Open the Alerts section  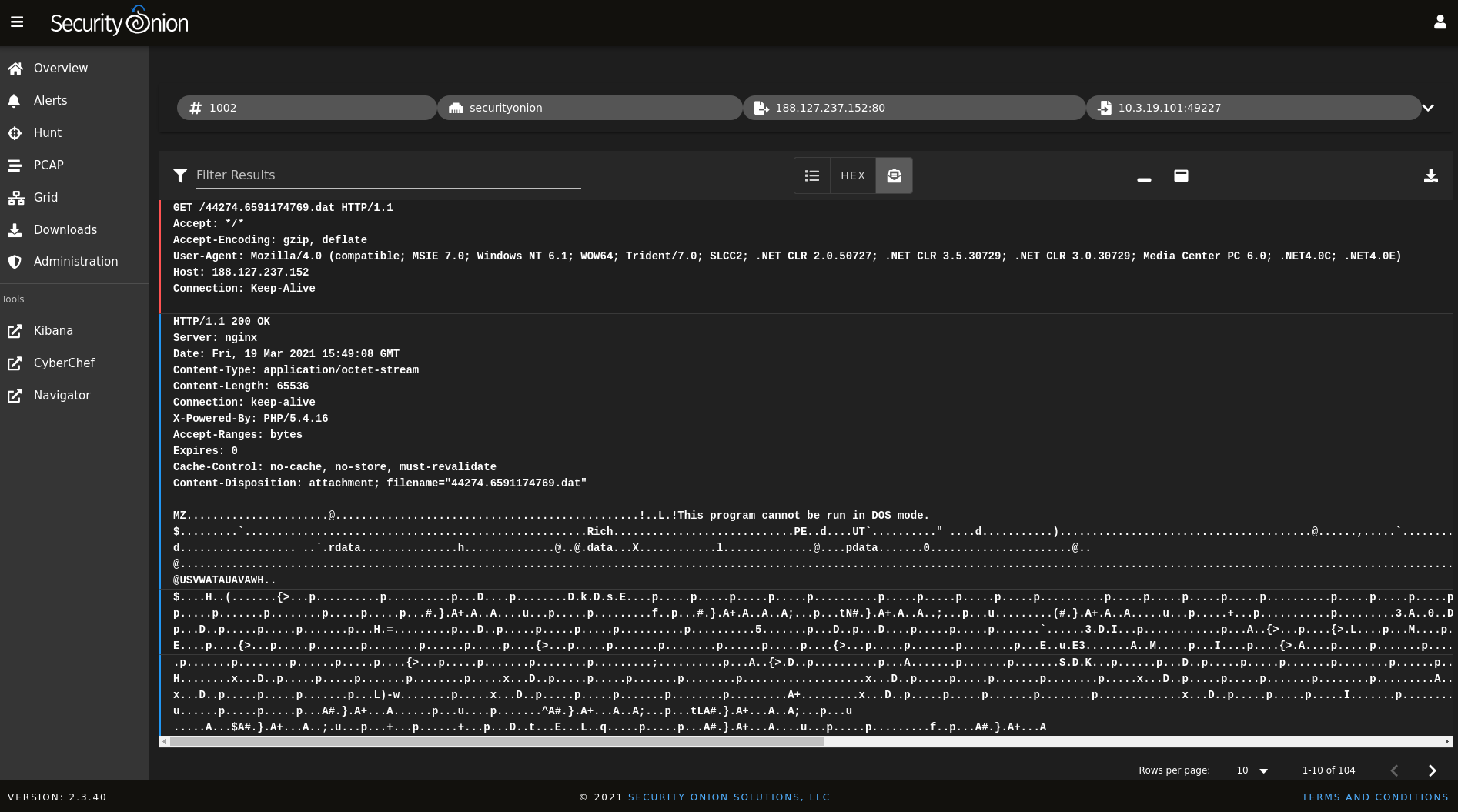click(x=50, y=100)
